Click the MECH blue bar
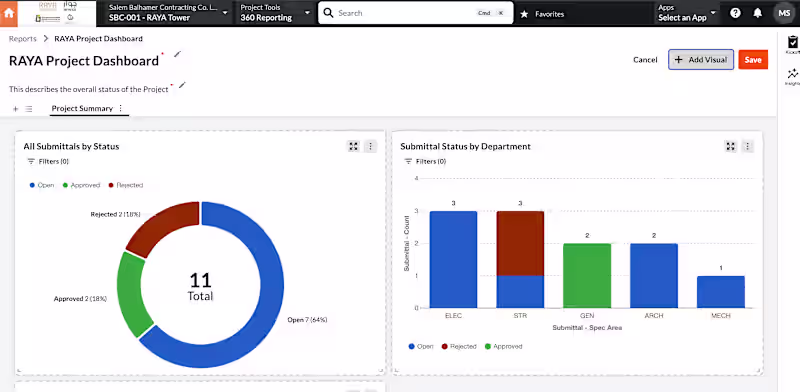This screenshot has height=392, width=800. coord(720,292)
